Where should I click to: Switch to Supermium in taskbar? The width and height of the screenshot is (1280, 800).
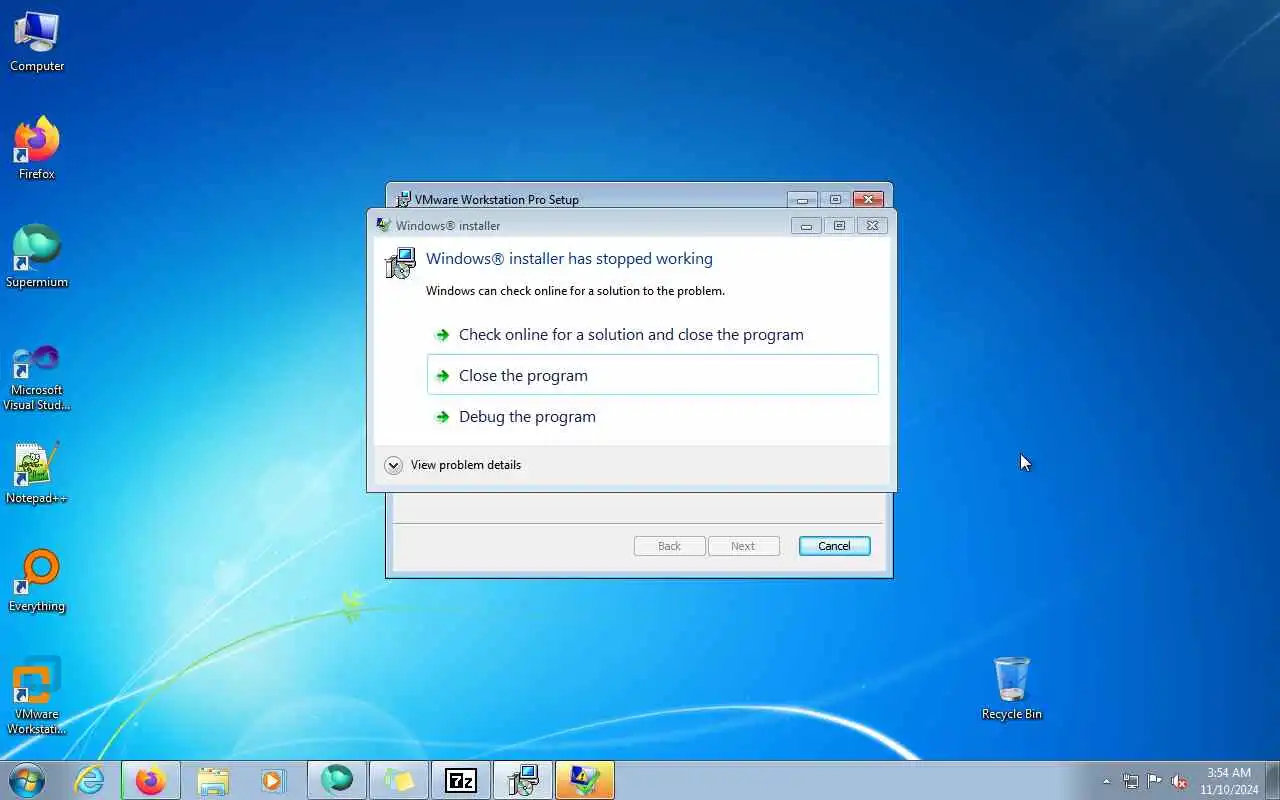[337, 780]
